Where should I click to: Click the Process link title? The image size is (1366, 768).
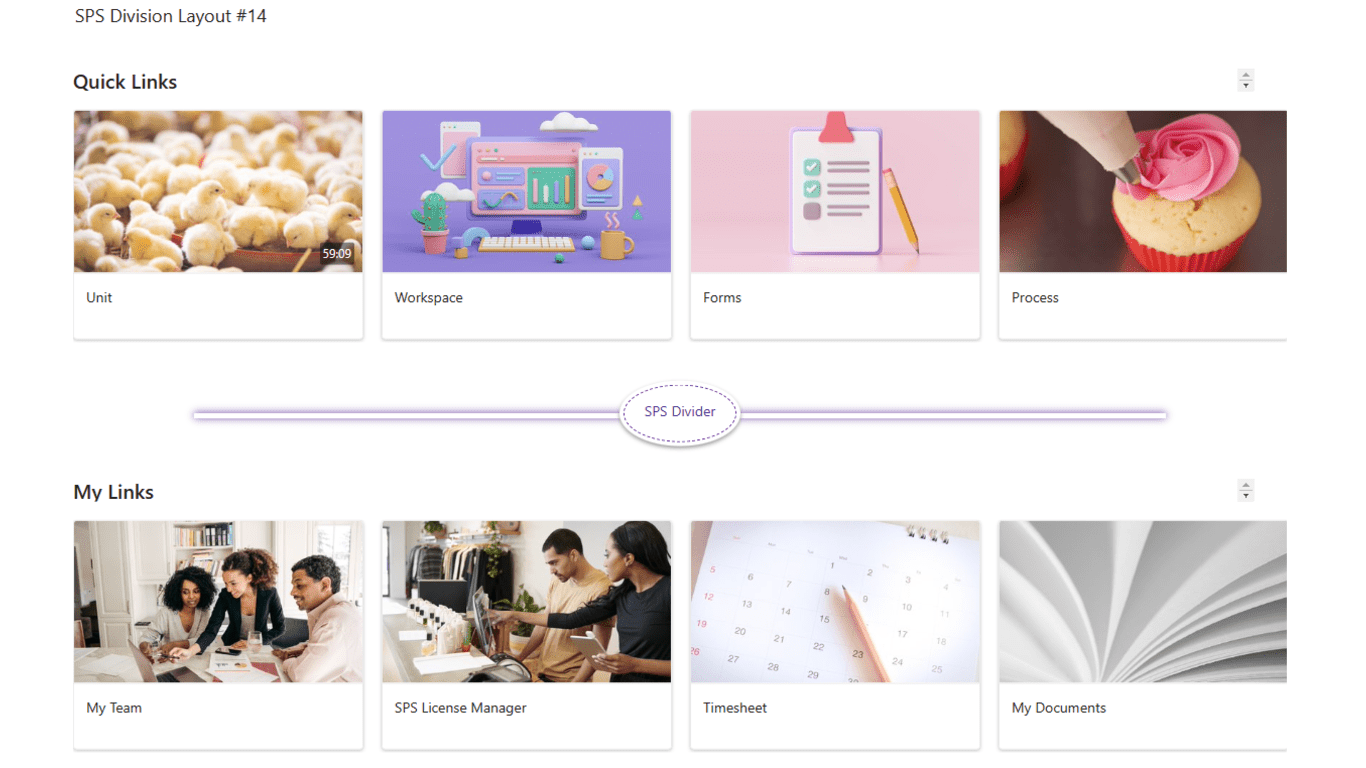(1035, 298)
